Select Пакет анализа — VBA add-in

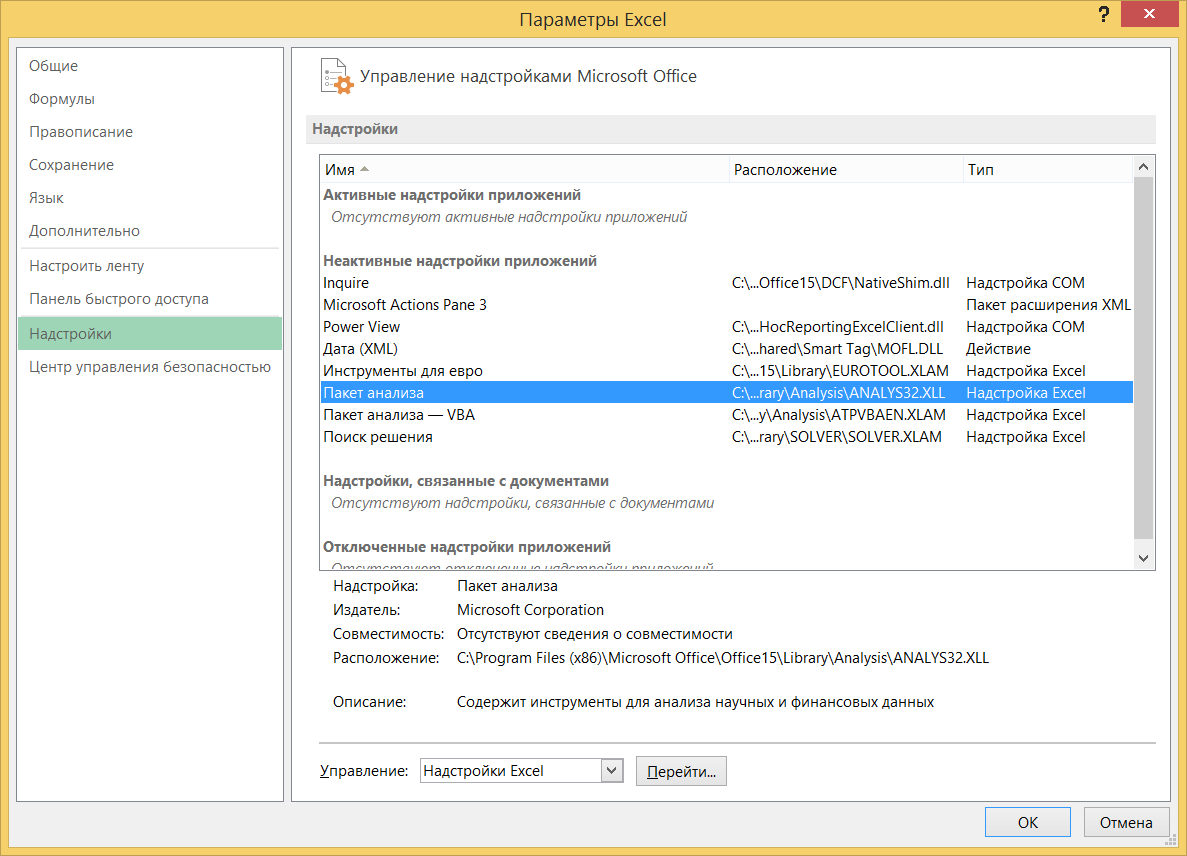[x=727, y=415]
